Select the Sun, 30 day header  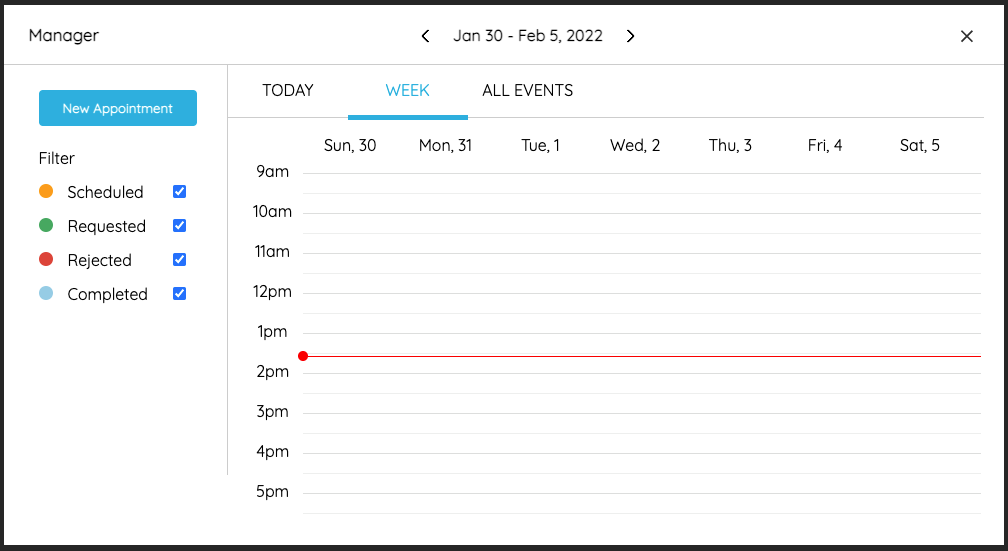point(350,146)
